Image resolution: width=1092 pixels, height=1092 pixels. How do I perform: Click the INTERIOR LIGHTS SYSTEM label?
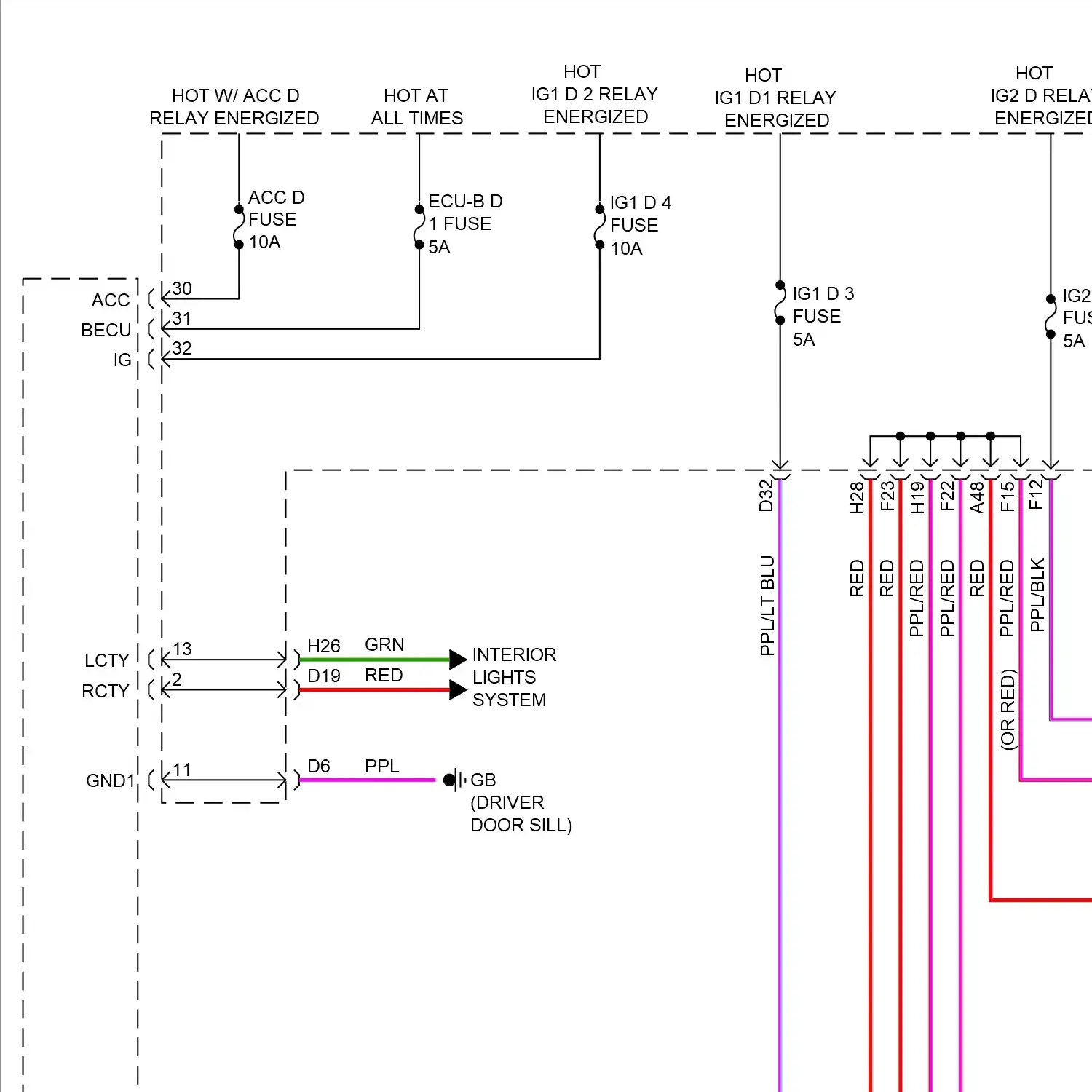(514, 678)
